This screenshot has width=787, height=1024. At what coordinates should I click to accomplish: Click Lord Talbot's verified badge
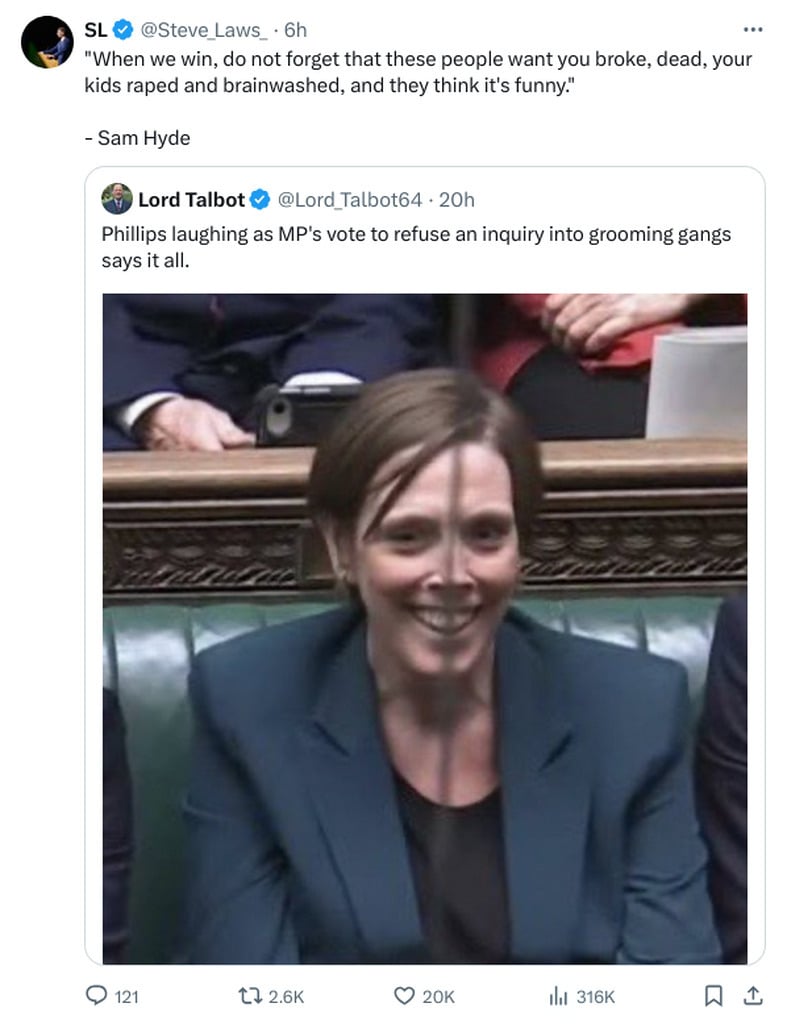click(x=260, y=199)
